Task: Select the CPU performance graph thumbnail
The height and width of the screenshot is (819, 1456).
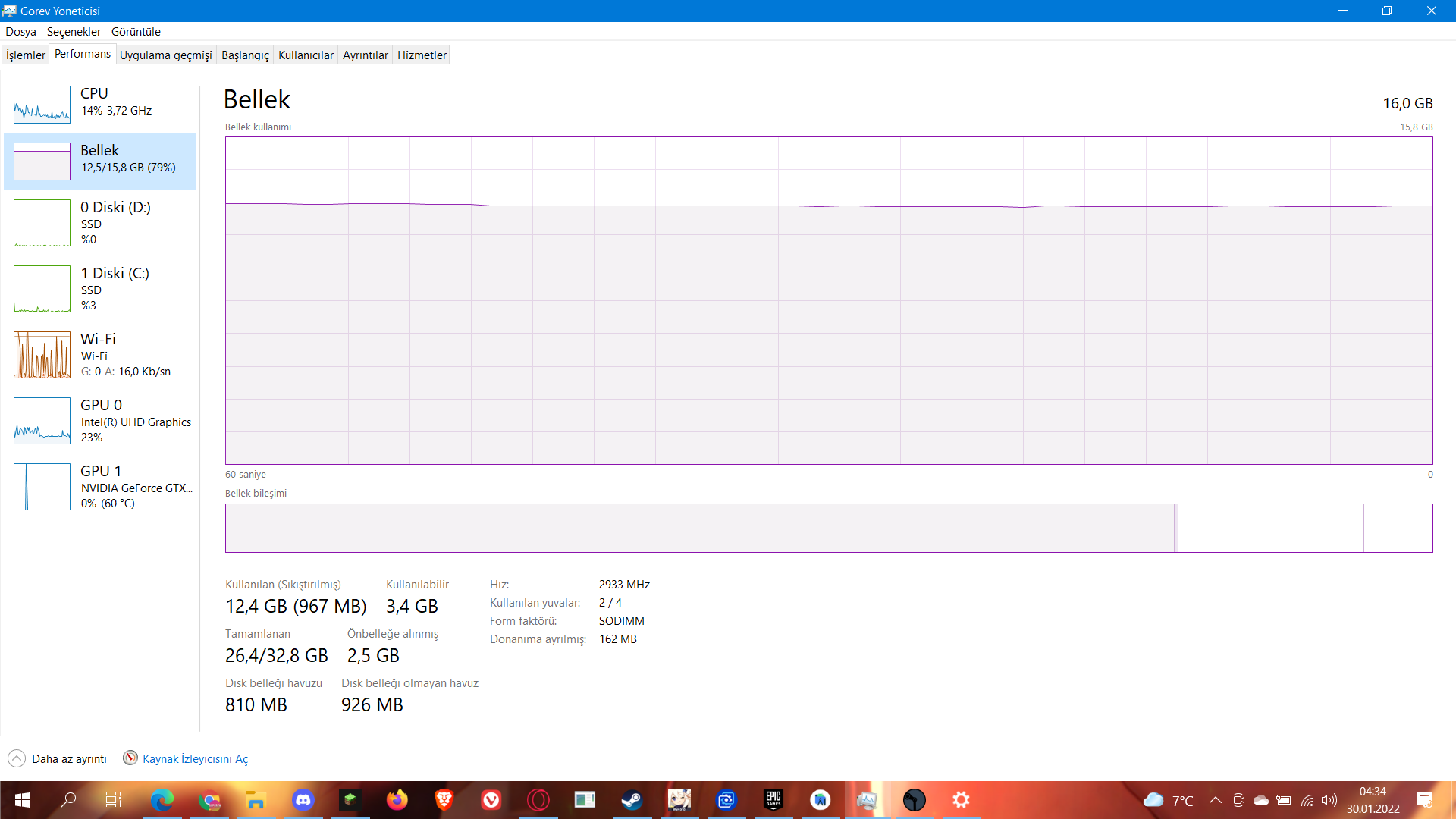Action: coord(42,105)
